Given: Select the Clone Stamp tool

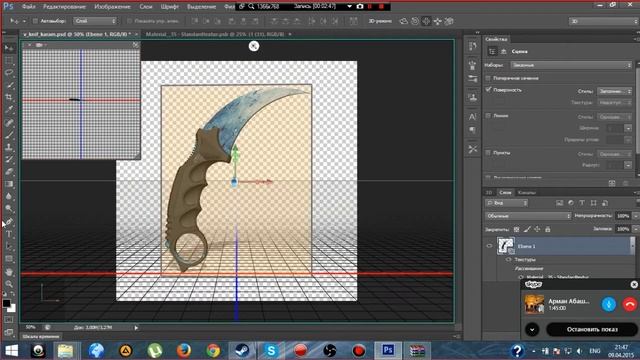Looking at the screenshot, I should tap(9, 147).
